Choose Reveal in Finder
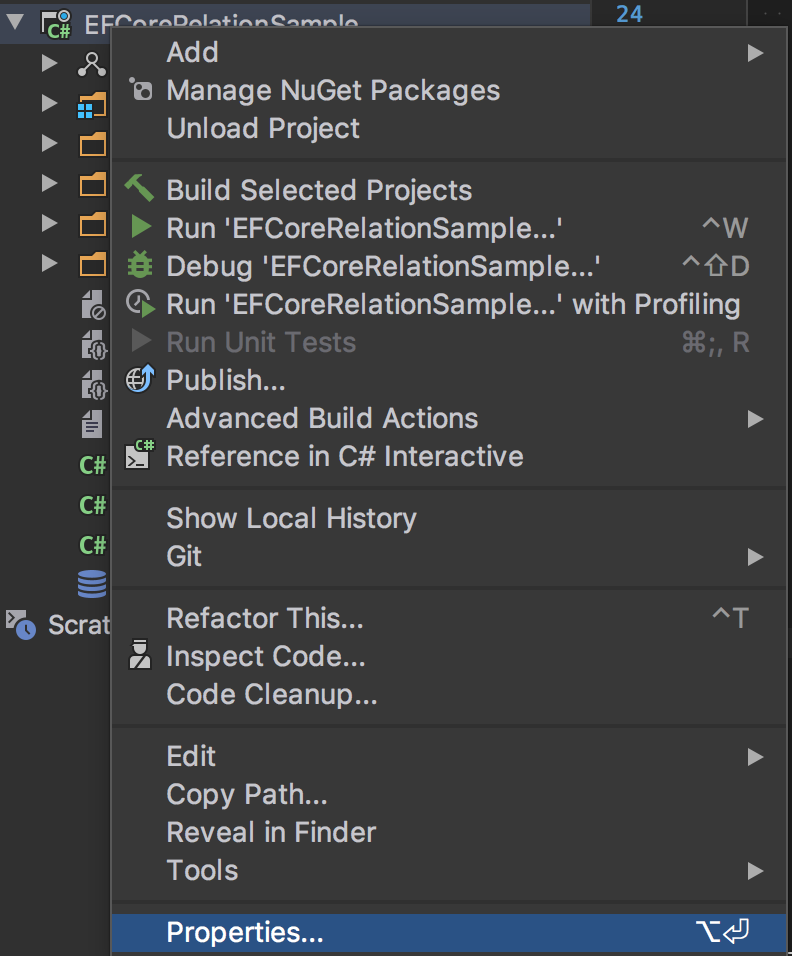Screen dimensions: 792x956 449,833
